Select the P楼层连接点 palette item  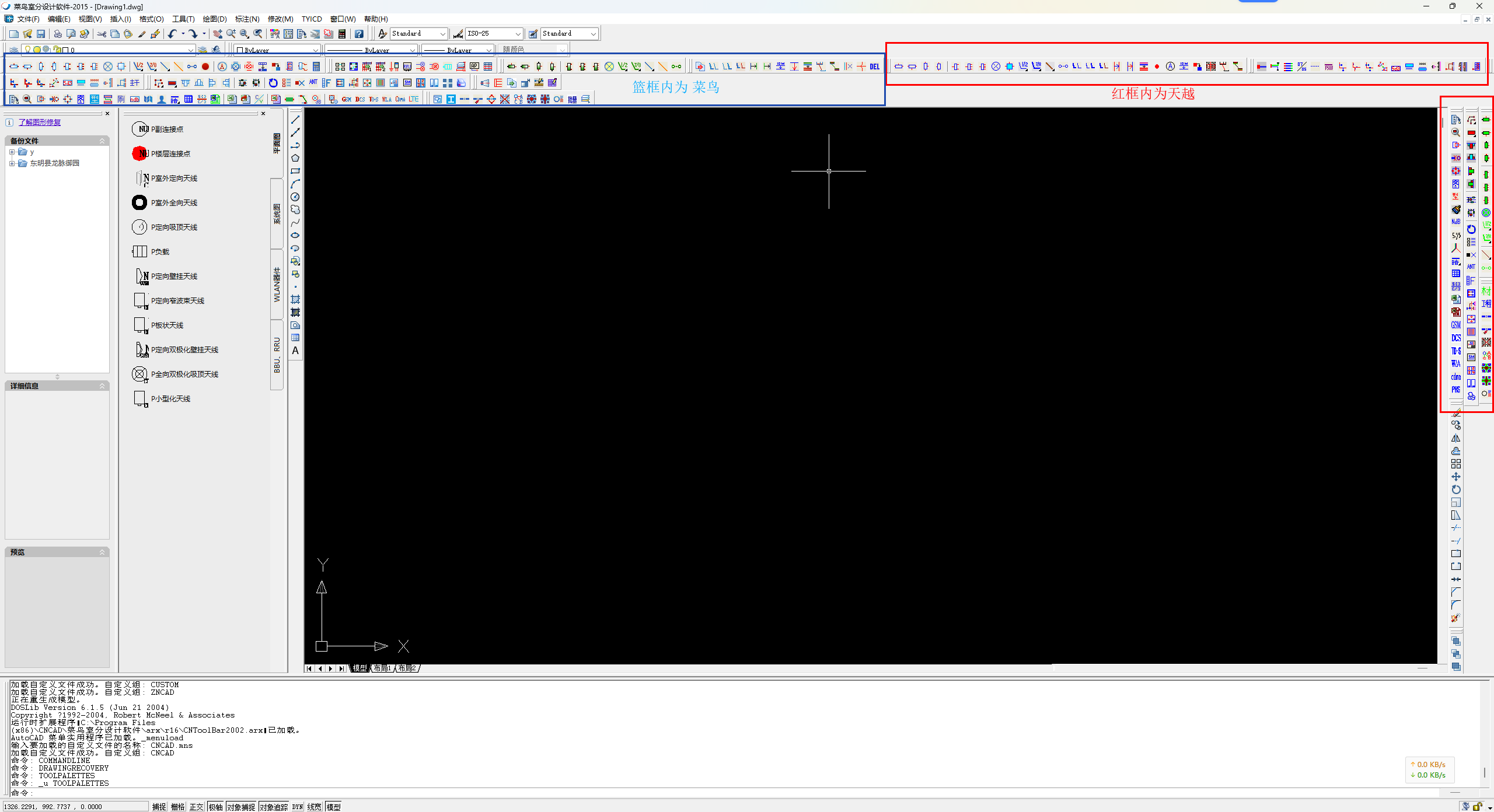coord(162,153)
